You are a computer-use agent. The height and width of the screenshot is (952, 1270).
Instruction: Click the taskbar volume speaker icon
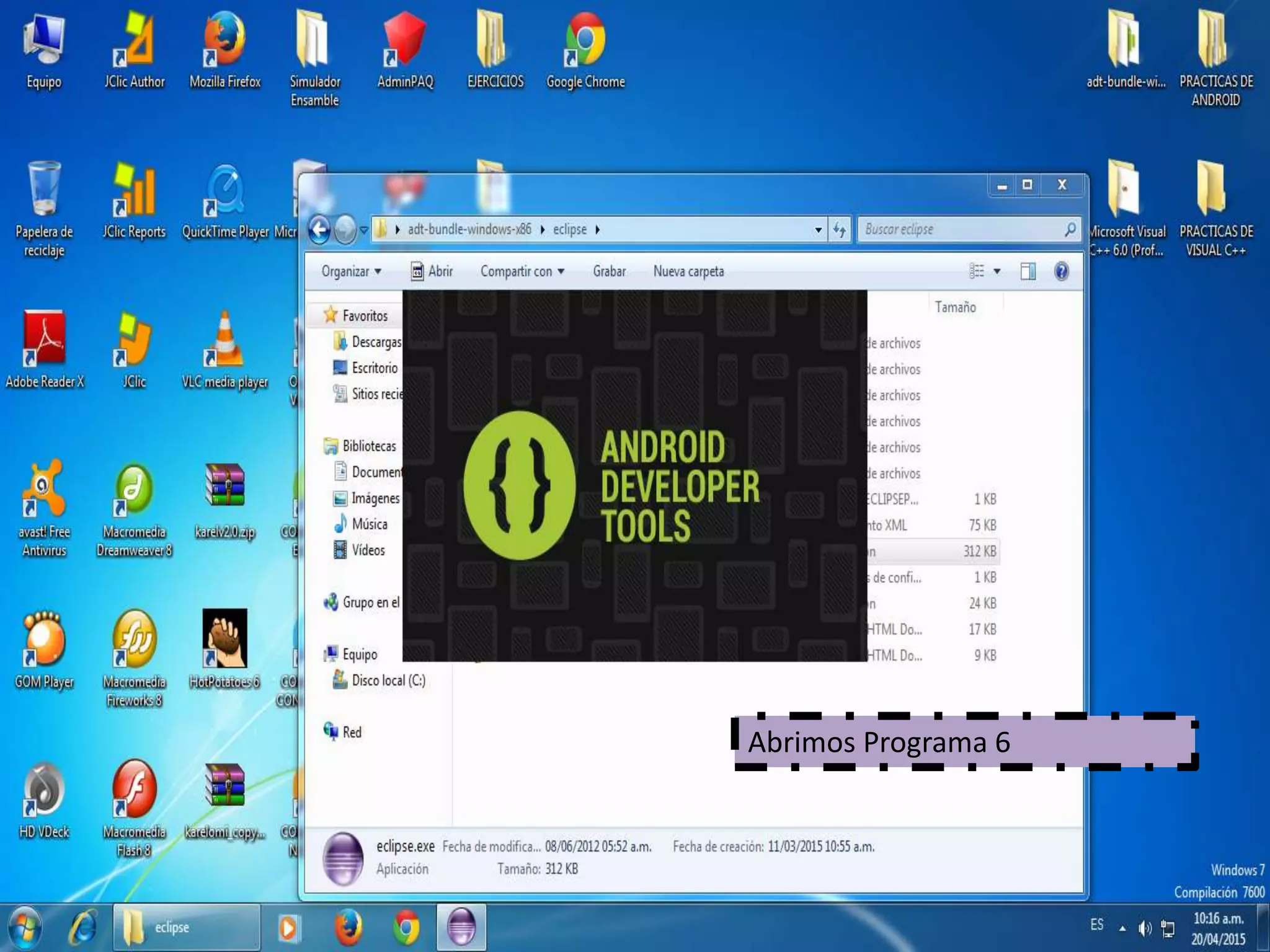1144,928
